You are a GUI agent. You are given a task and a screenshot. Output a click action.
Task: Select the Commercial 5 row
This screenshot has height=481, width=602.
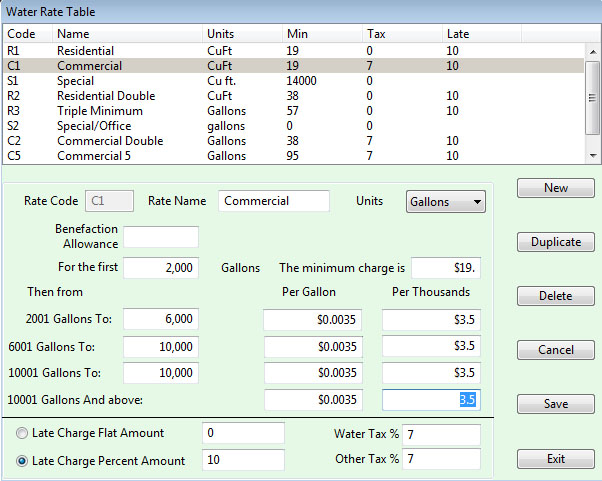pyautogui.click(x=294, y=155)
